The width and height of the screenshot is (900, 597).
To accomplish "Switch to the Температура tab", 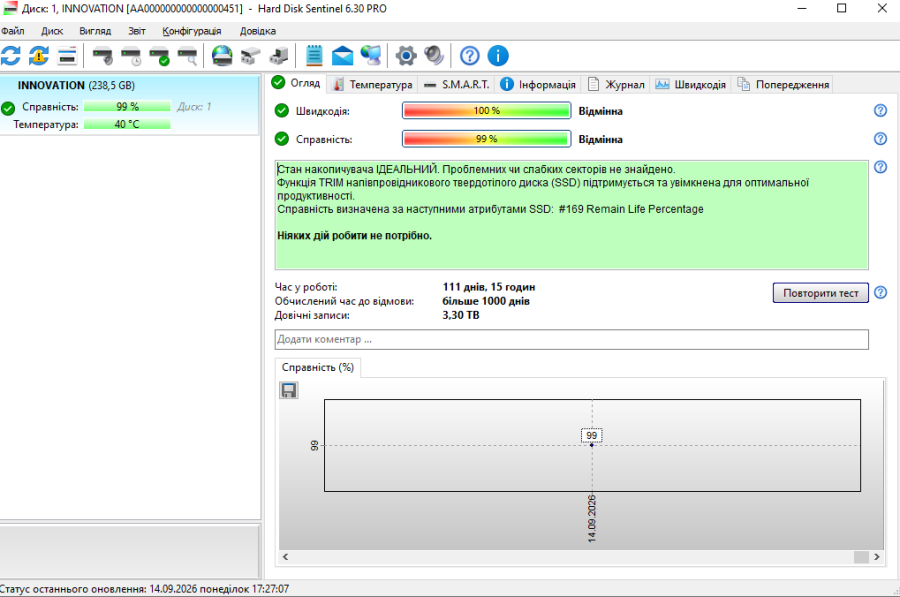I will click(x=373, y=84).
